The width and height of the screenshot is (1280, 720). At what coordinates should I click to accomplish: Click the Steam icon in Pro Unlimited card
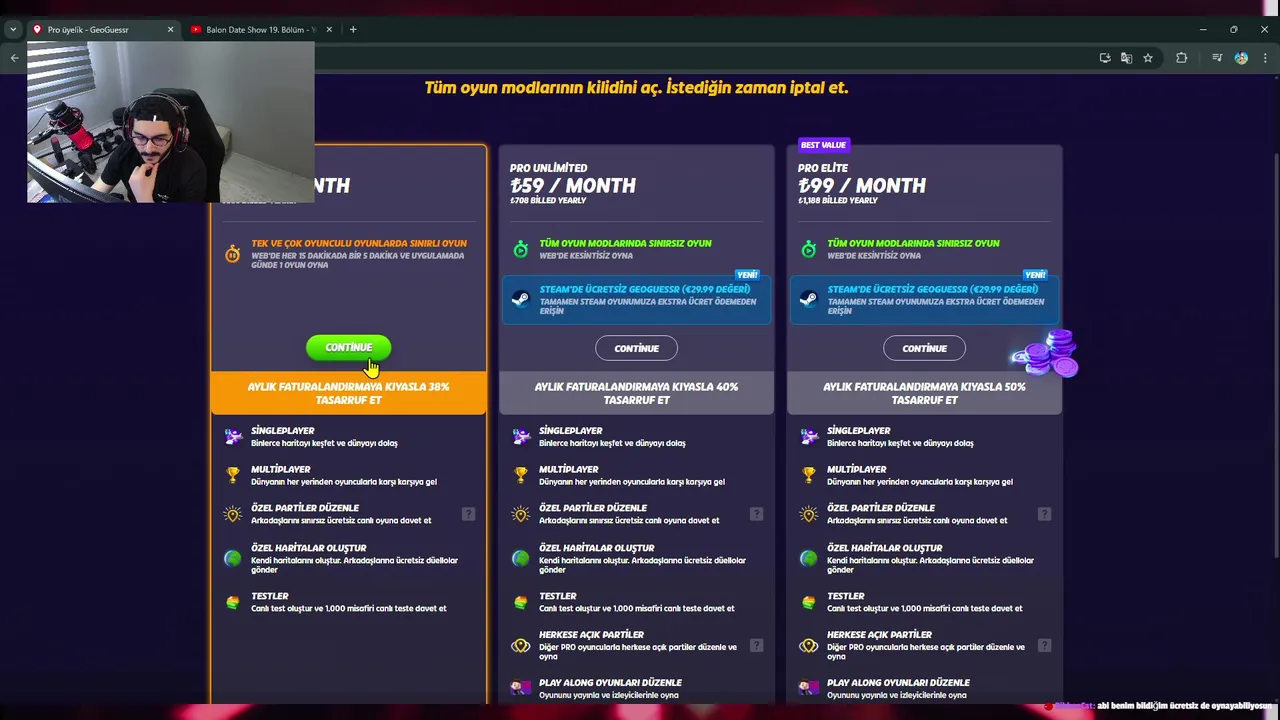(x=520, y=299)
